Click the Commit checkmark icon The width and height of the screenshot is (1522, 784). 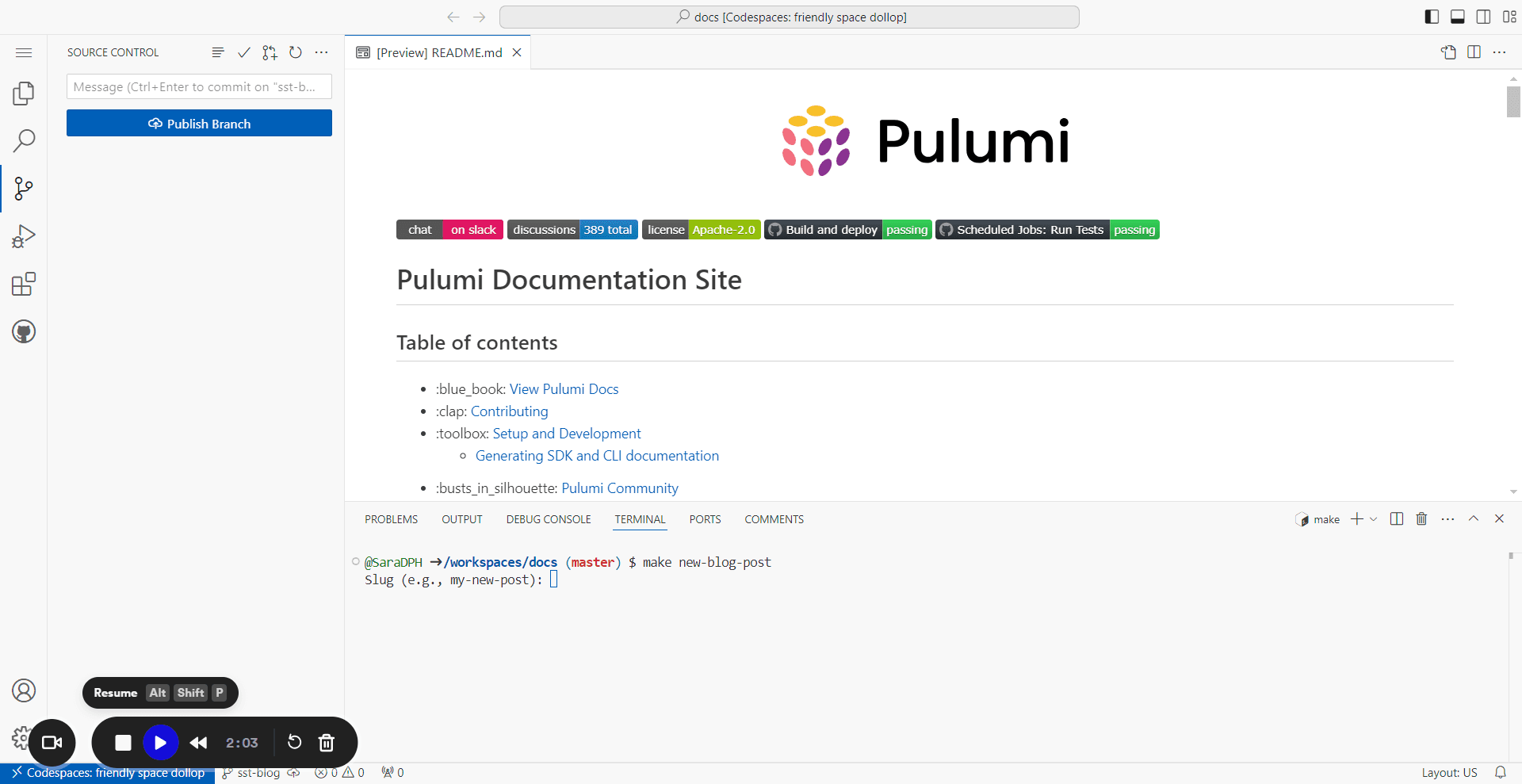(x=244, y=52)
